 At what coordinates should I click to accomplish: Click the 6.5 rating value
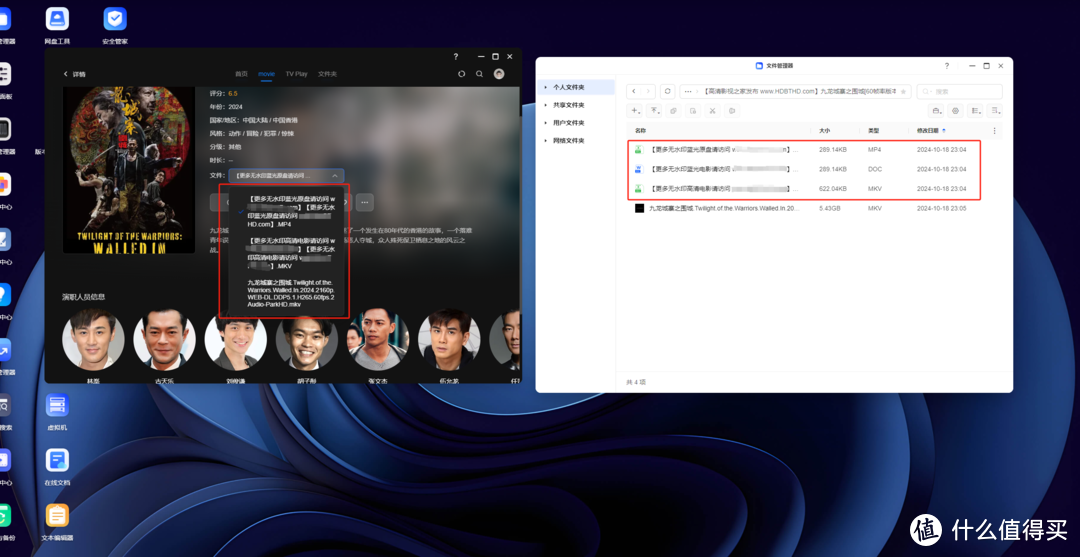(233, 93)
